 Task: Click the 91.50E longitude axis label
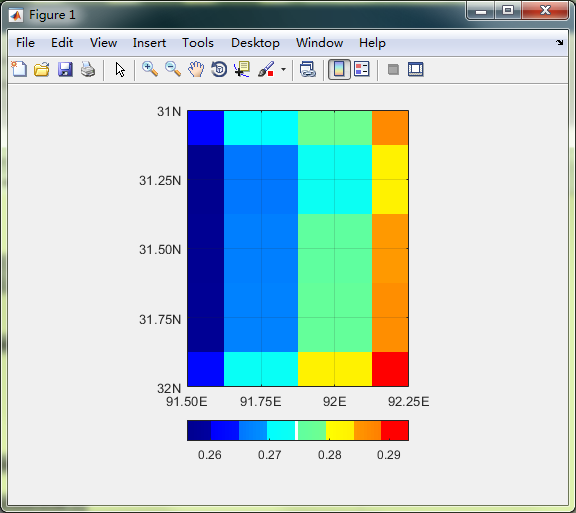coord(187,402)
